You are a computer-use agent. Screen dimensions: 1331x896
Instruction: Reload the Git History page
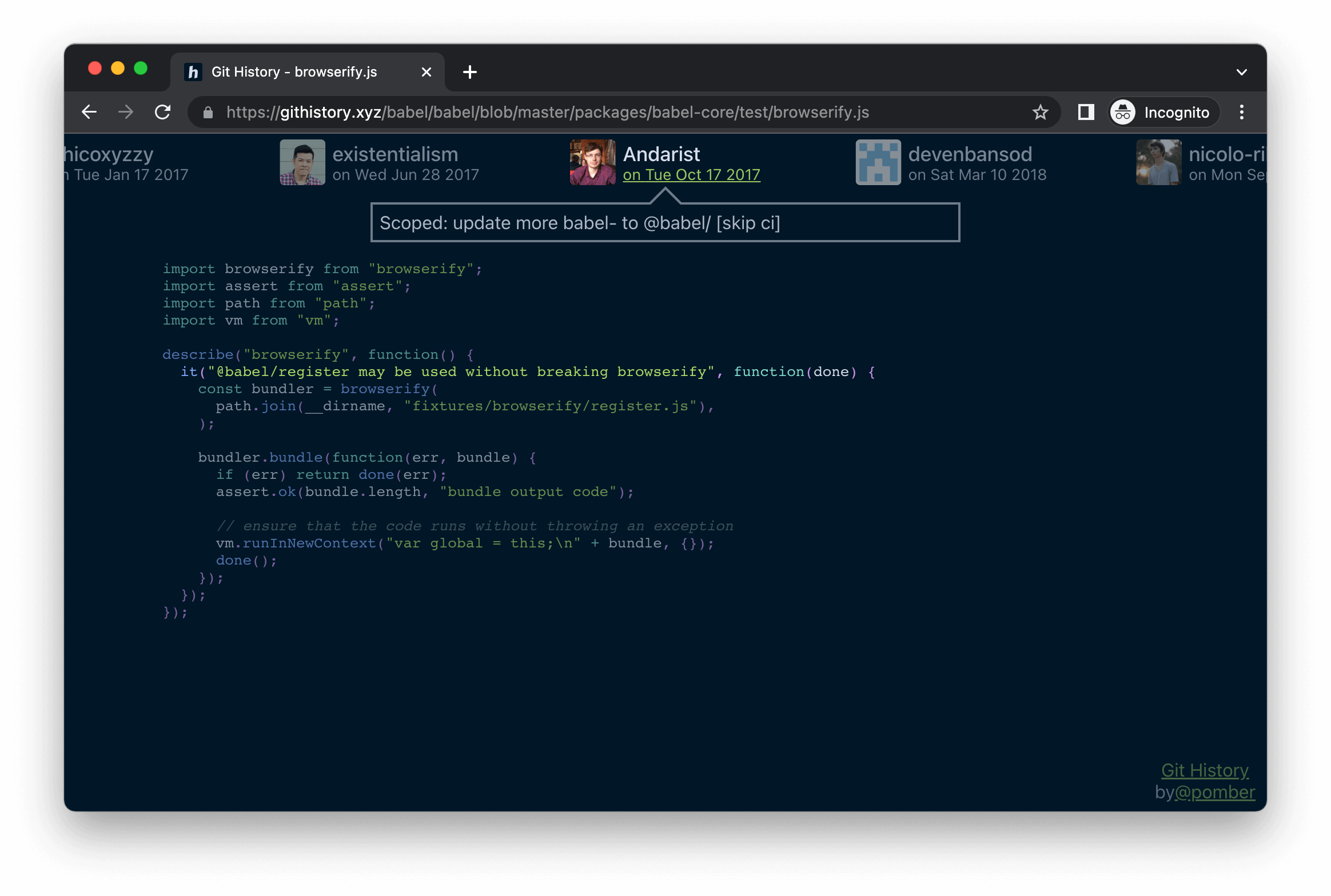[163, 112]
